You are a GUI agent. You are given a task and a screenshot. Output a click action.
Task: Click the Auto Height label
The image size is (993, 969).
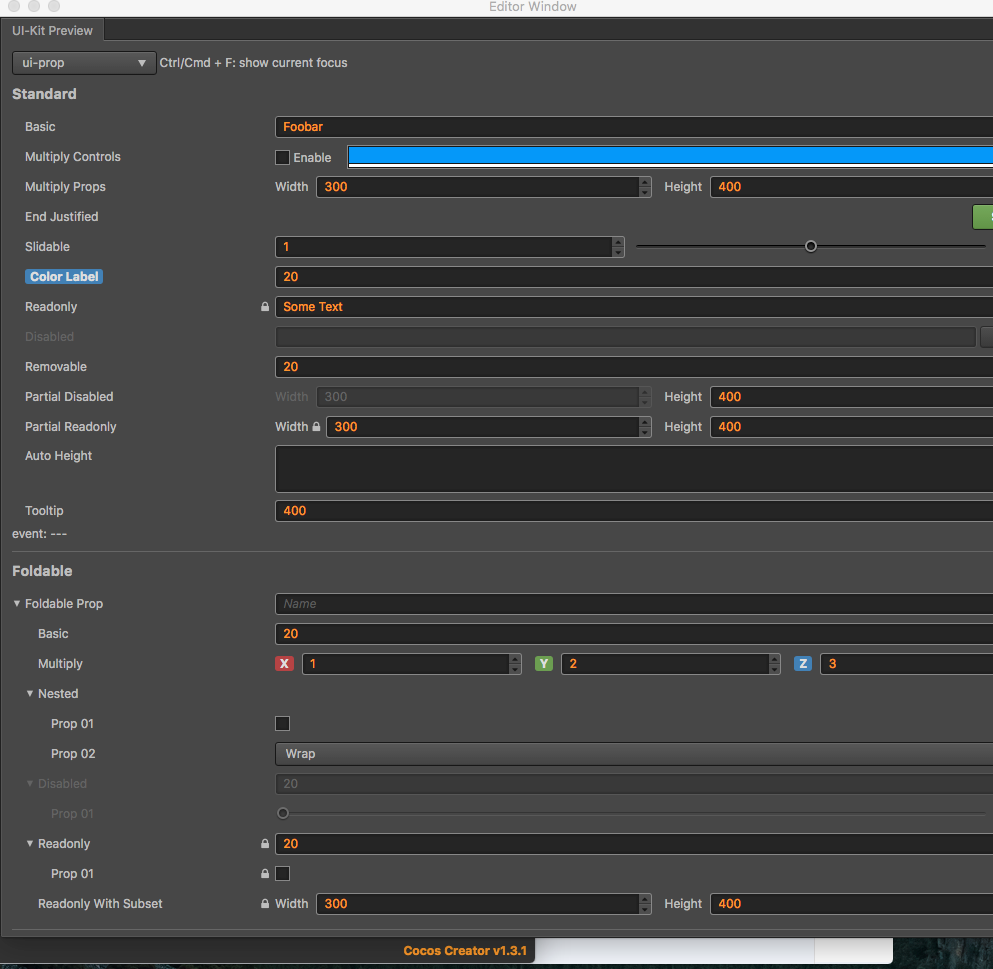tap(58, 456)
